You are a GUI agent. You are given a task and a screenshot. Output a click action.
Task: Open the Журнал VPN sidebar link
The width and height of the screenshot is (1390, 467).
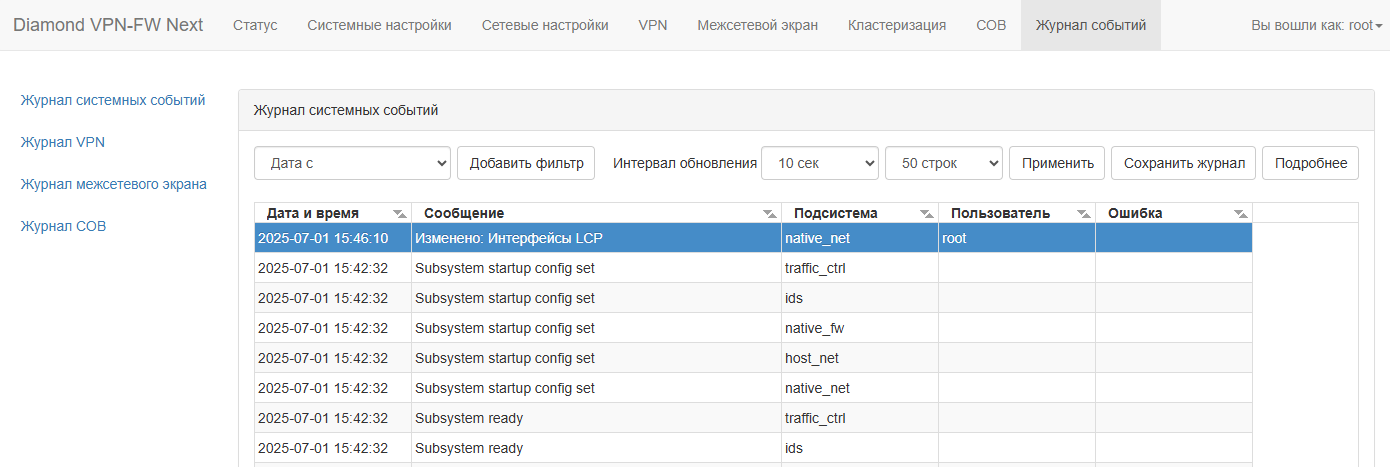tap(63, 142)
